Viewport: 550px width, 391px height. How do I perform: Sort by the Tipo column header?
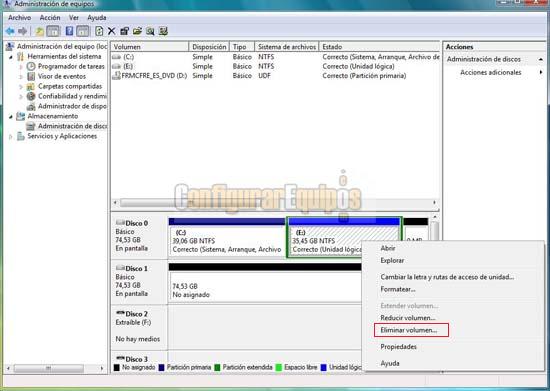pyautogui.click(x=242, y=47)
